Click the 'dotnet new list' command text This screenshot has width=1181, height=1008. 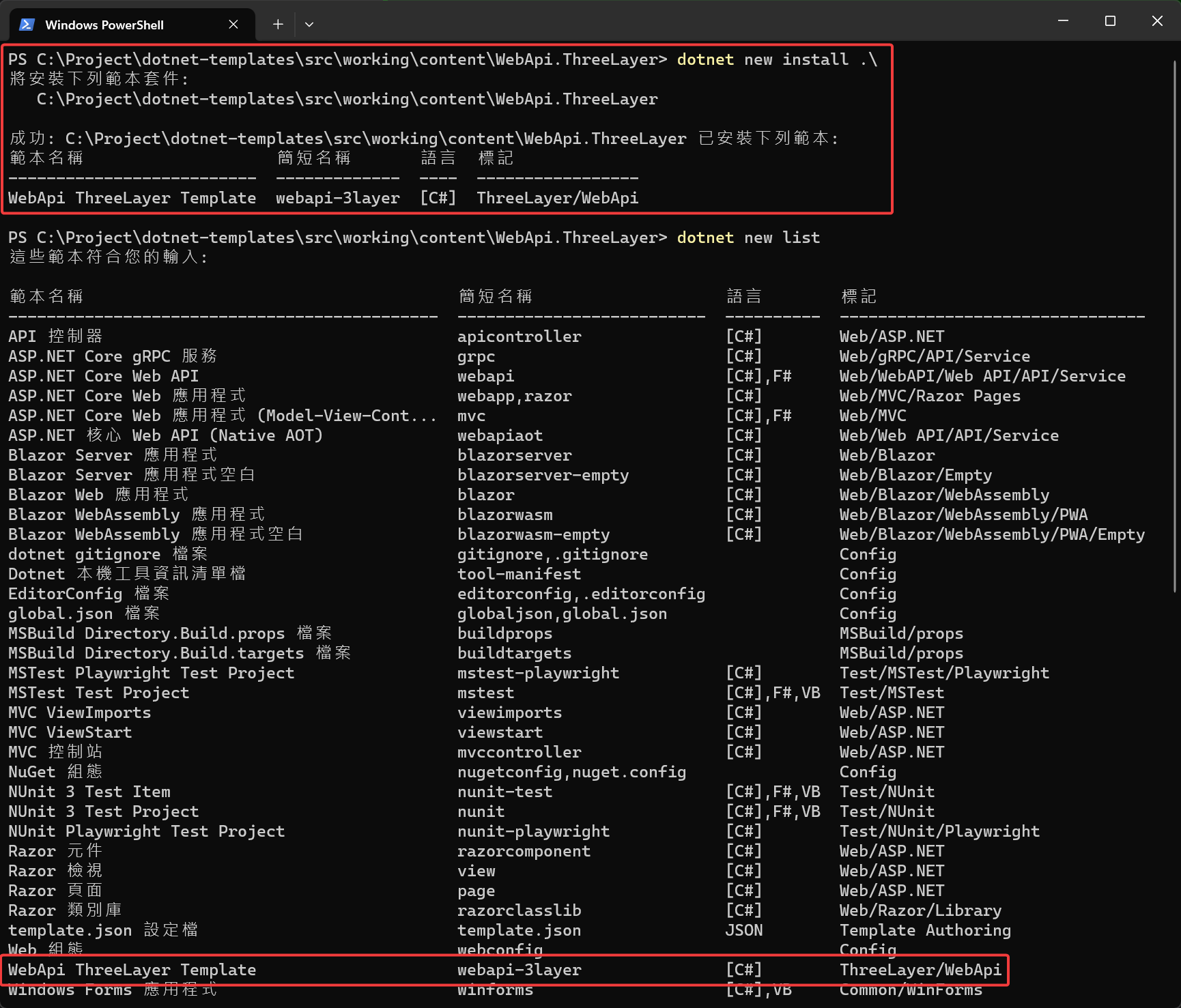click(748, 238)
